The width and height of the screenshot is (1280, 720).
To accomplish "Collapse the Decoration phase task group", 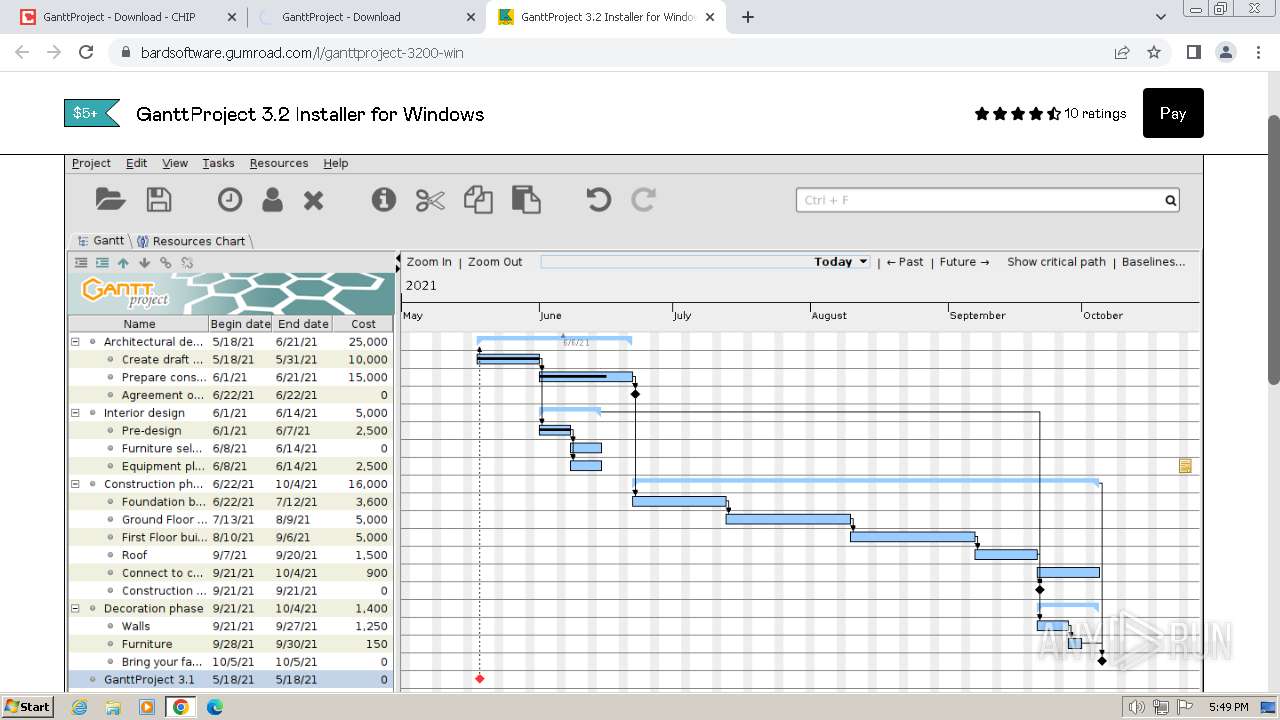I will 75,608.
